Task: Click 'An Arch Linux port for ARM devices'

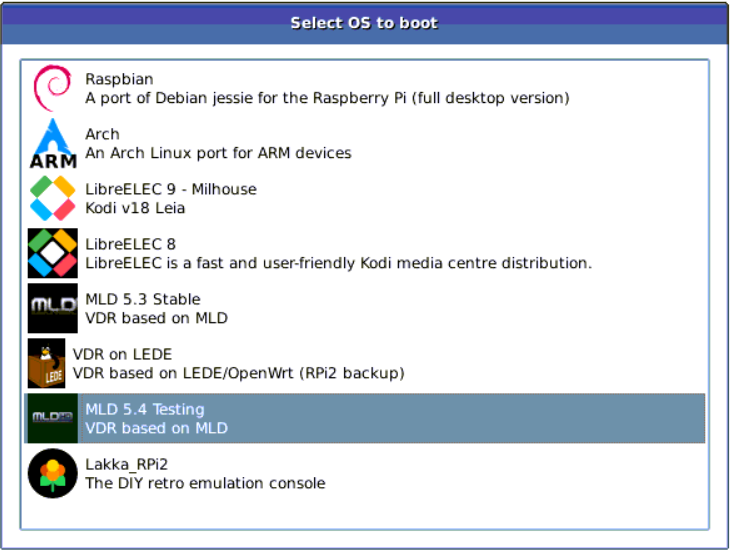Action: coord(218,153)
